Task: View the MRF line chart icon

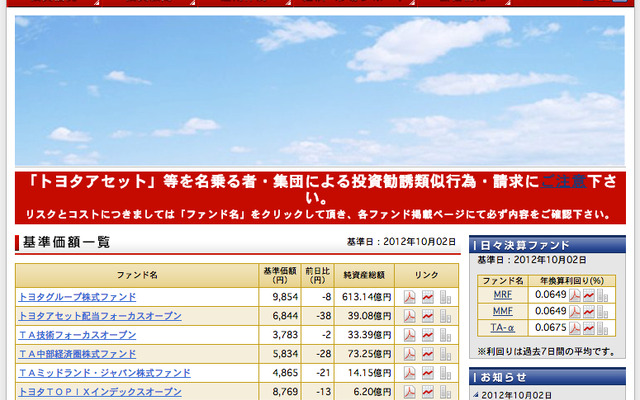Action: [x=589, y=295]
